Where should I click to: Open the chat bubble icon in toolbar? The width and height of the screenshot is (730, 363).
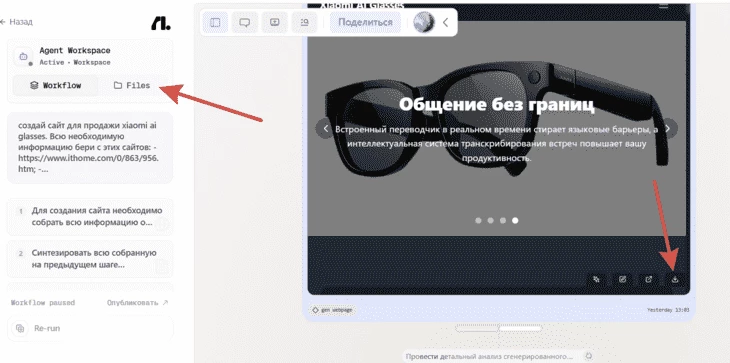click(x=244, y=22)
